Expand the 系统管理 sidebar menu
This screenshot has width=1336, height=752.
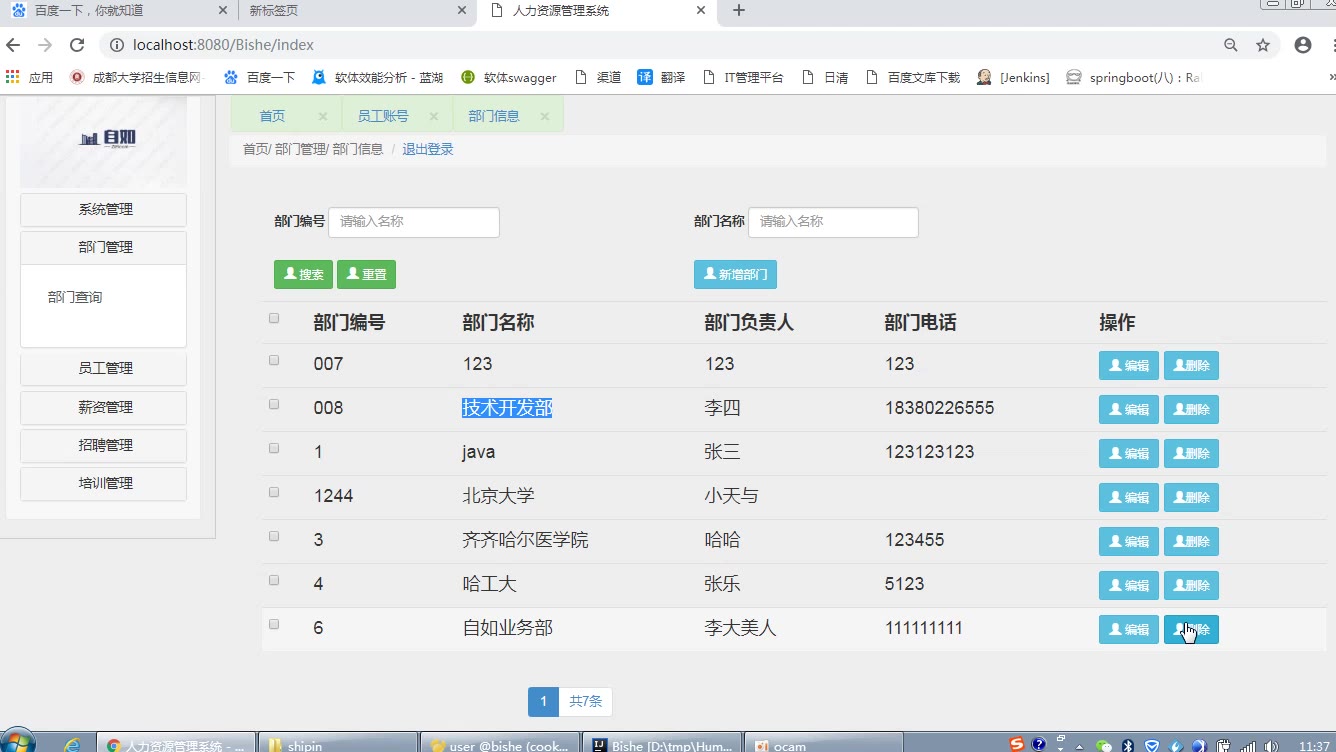tap(104, 210)
